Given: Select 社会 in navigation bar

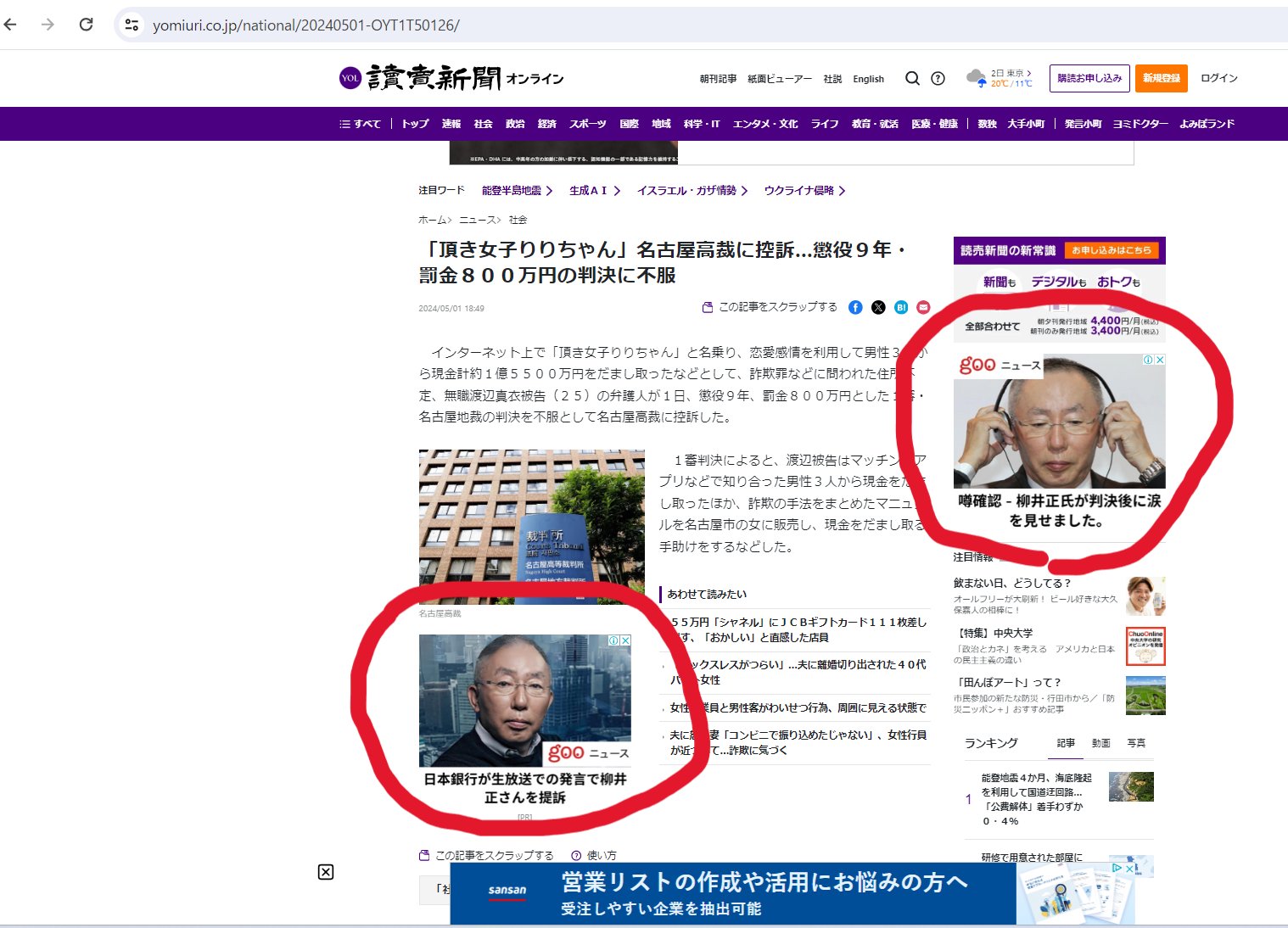Looking at the screenshot, I should tap(483, 124).
